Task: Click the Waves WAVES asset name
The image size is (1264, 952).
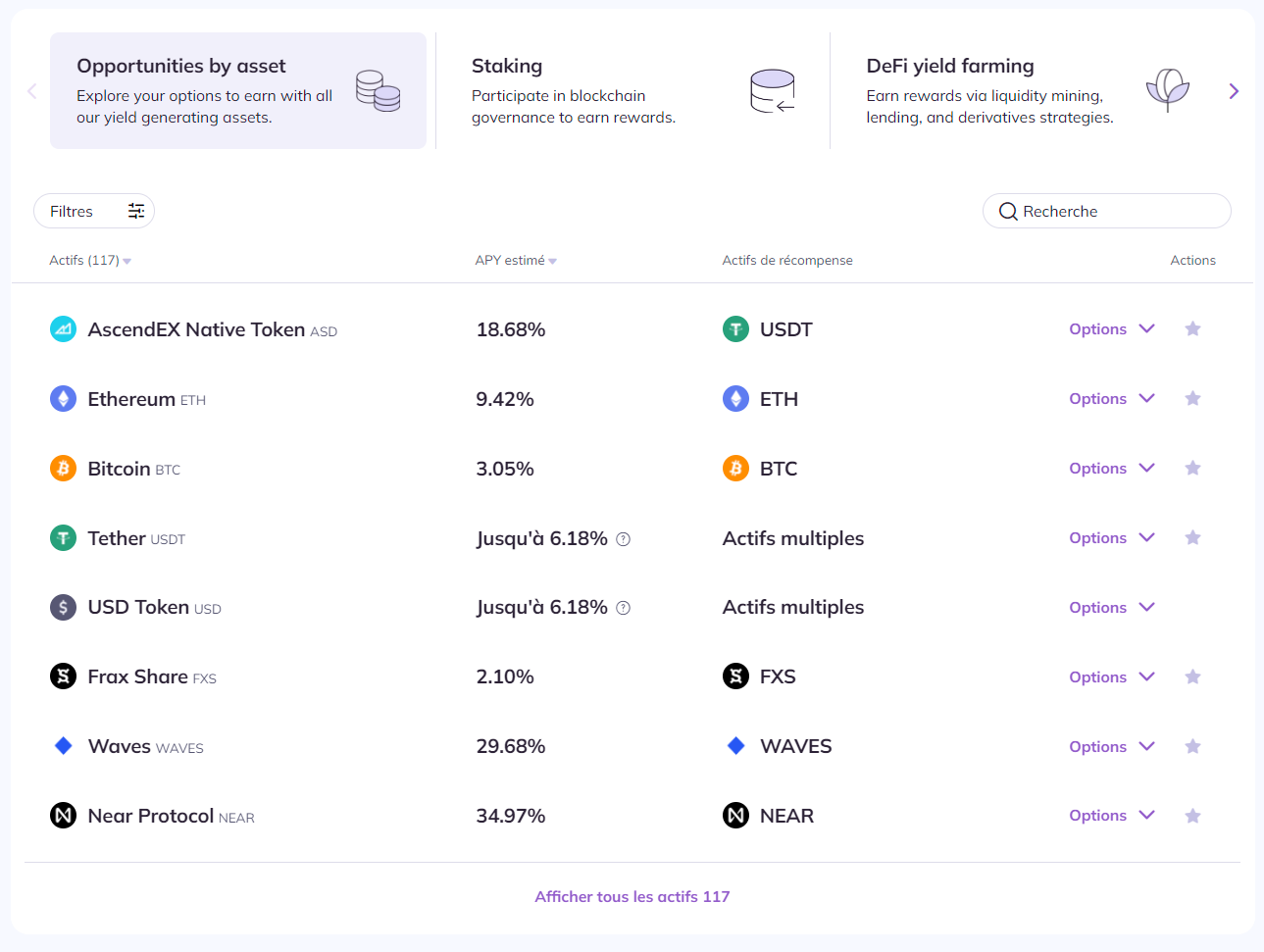Action: [x=146, y=746]
